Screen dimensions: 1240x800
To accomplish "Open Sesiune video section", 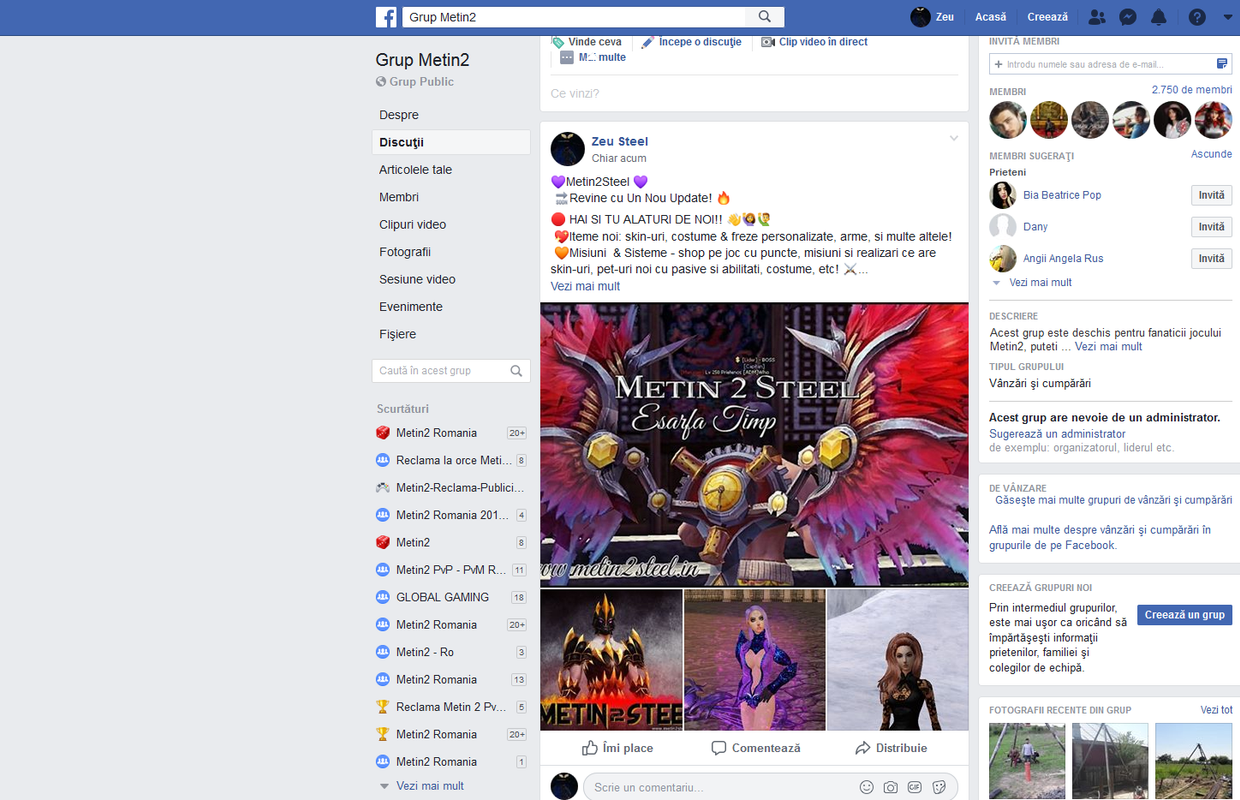I will click(417, 279).
